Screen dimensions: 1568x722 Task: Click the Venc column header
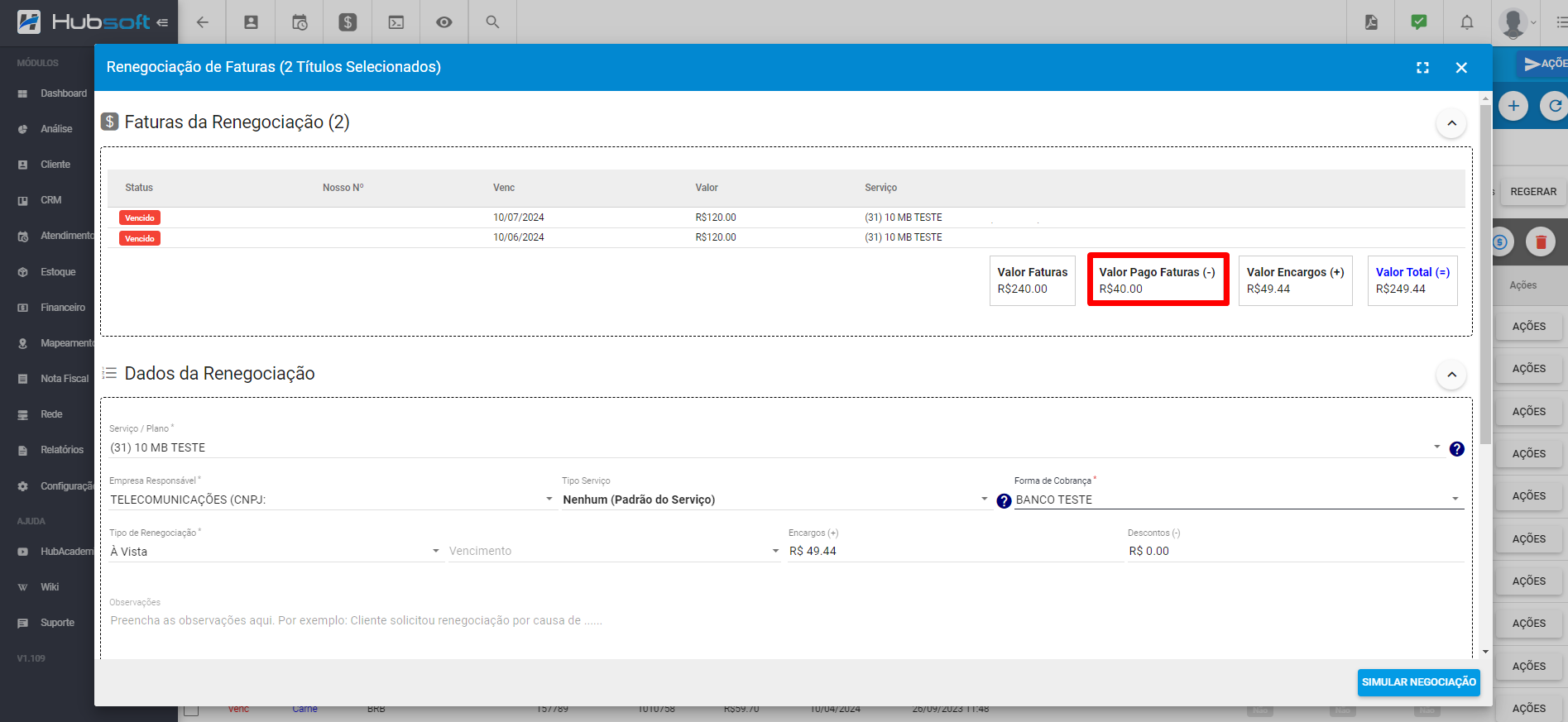coord(504,188)
